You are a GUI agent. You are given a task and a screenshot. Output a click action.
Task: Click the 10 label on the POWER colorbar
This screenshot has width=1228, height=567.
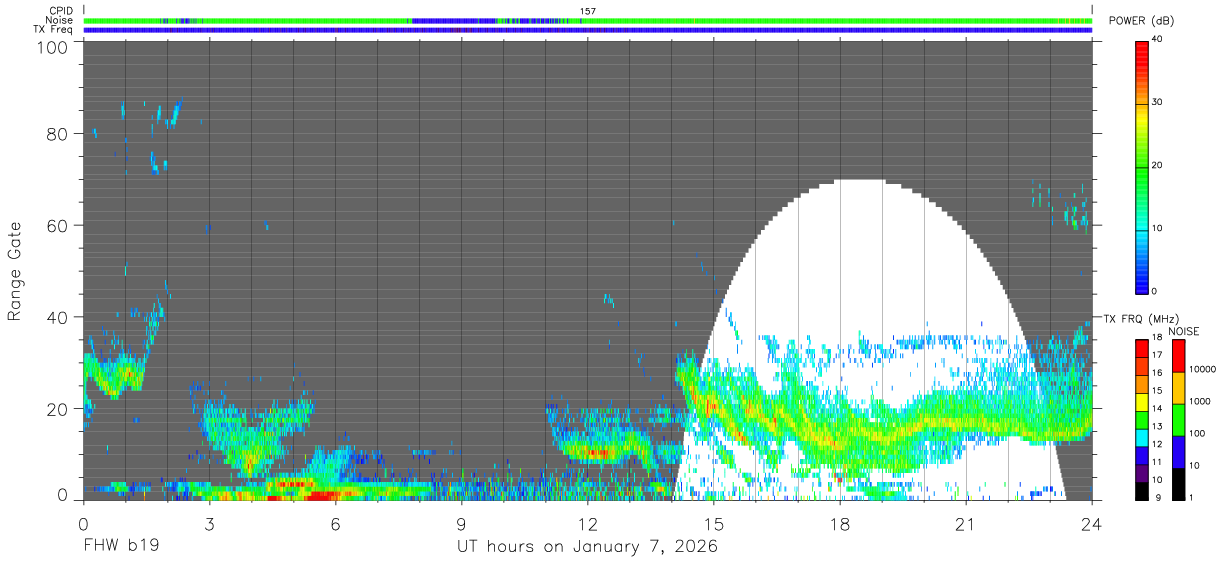(1156, 228)
